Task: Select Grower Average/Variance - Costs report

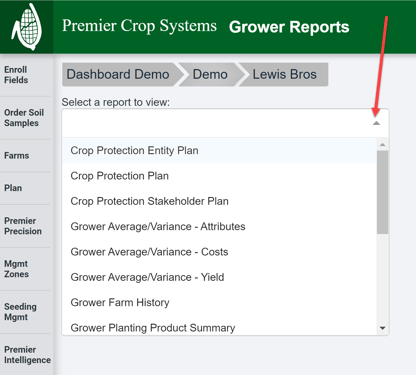Action: click(x=219, y=252)
